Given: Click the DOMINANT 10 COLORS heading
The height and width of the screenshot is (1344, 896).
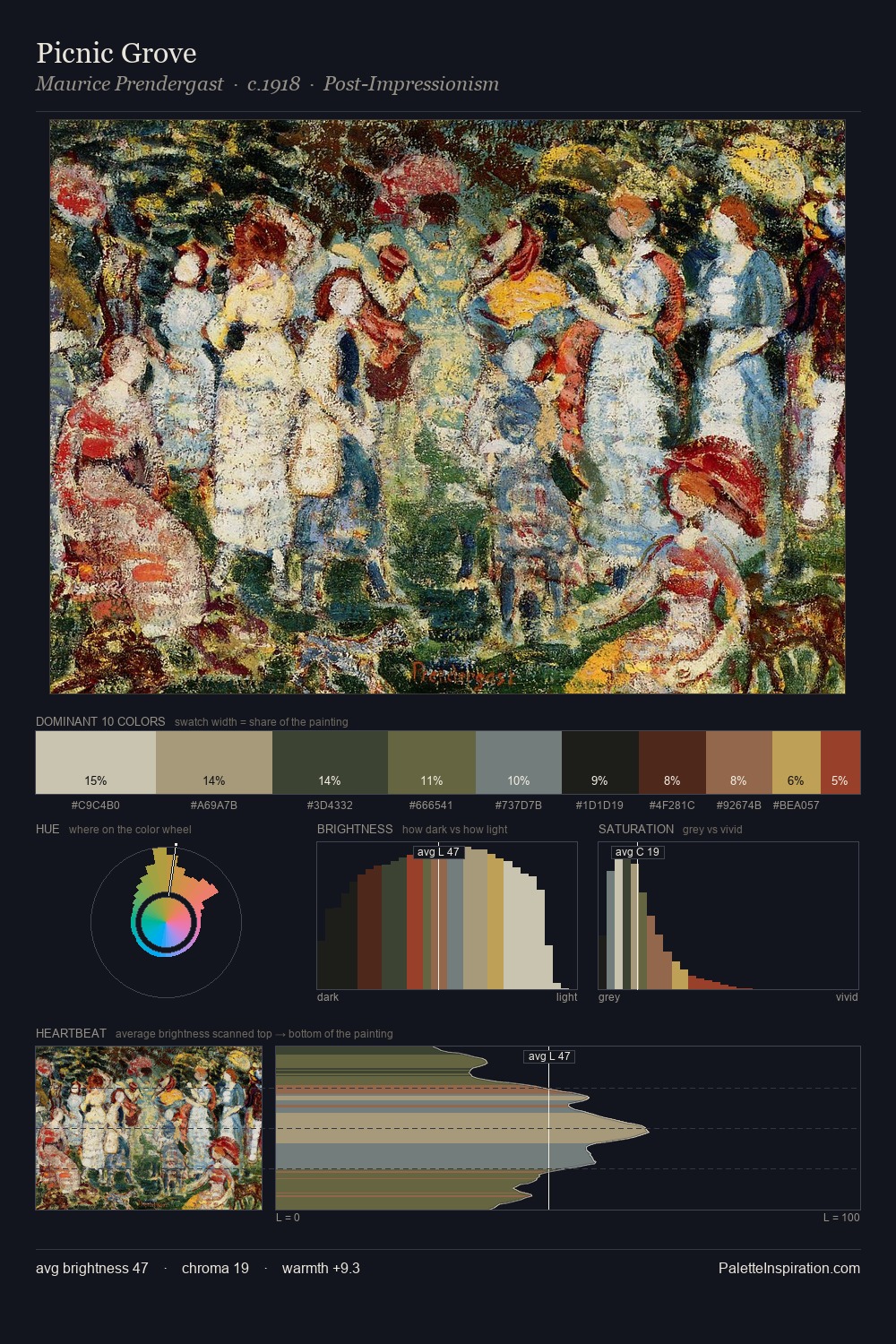Looking at the screenshot, I should tap(100, 721).
